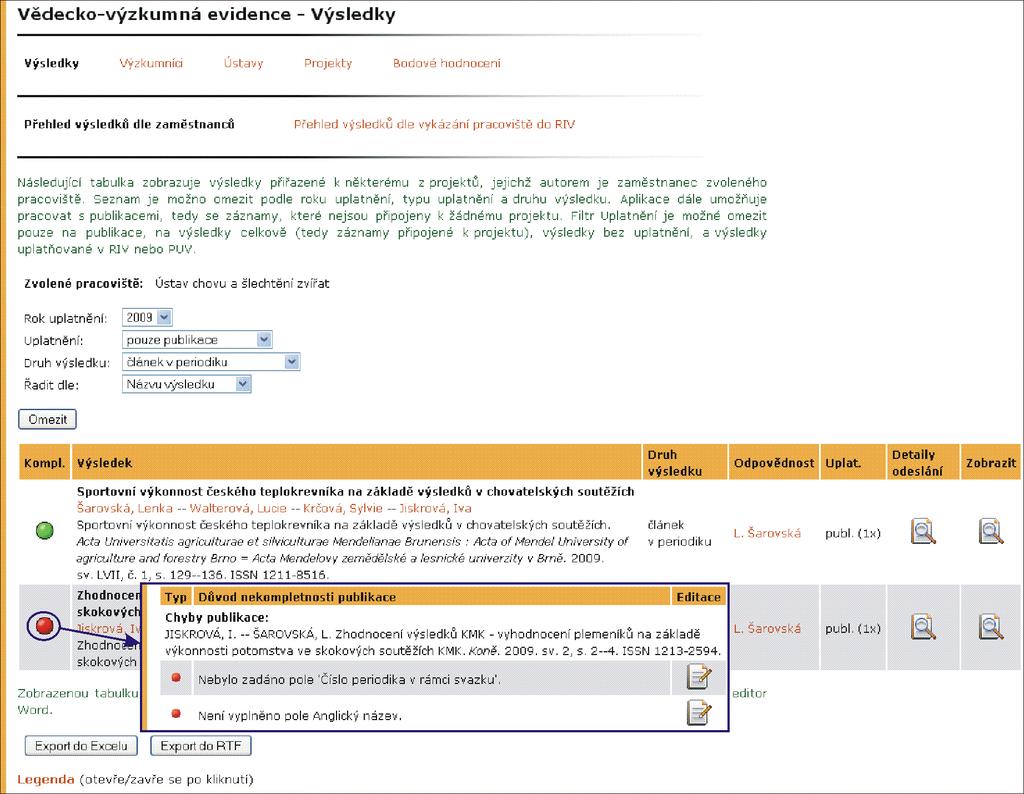Open send details for the Sportovní výkonnost row
1024x794 pixels.
tap(923, 532)
